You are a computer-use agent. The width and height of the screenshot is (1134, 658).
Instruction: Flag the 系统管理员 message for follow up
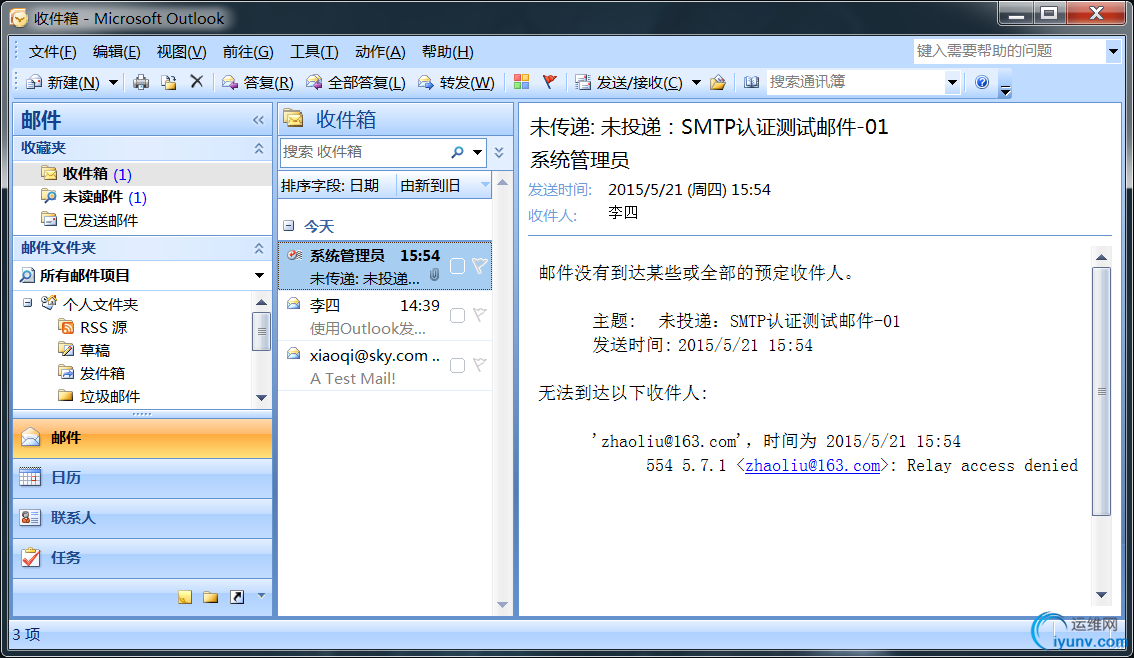[479, 266]
